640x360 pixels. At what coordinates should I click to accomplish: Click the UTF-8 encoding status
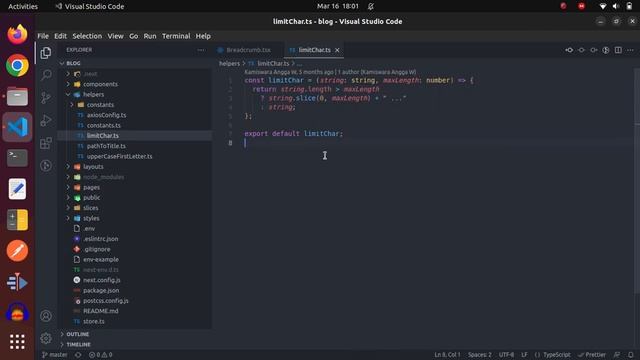point(506,355)
